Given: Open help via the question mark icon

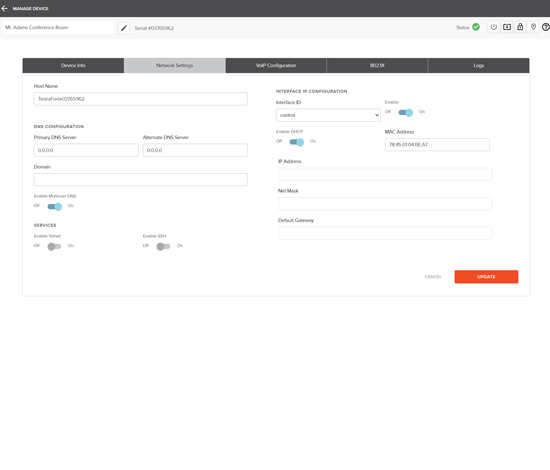Looking at the screenshot, I should pyautogui.click(x=545, y=27).
